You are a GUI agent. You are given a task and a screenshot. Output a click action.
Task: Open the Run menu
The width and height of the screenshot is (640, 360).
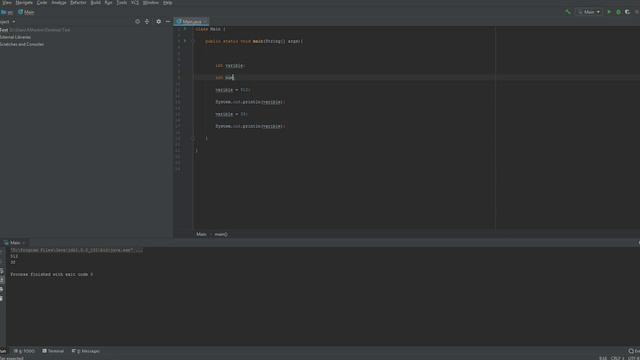(108, 2)
